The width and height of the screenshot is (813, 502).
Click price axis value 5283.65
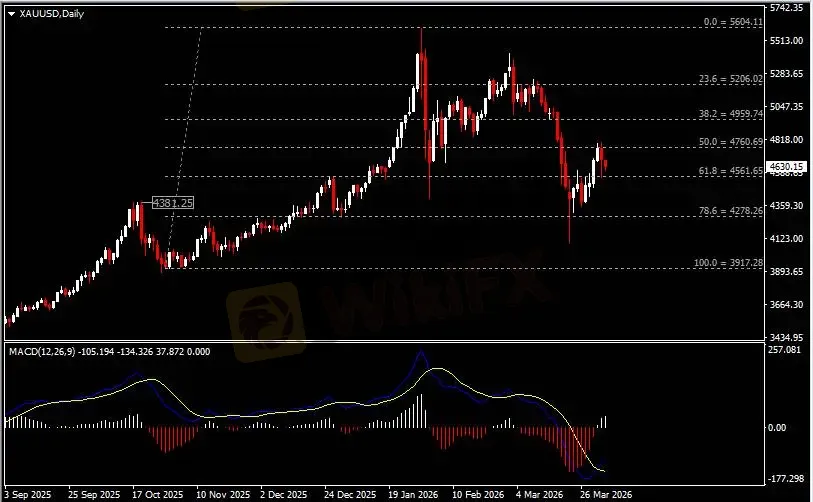click(787, 74)
